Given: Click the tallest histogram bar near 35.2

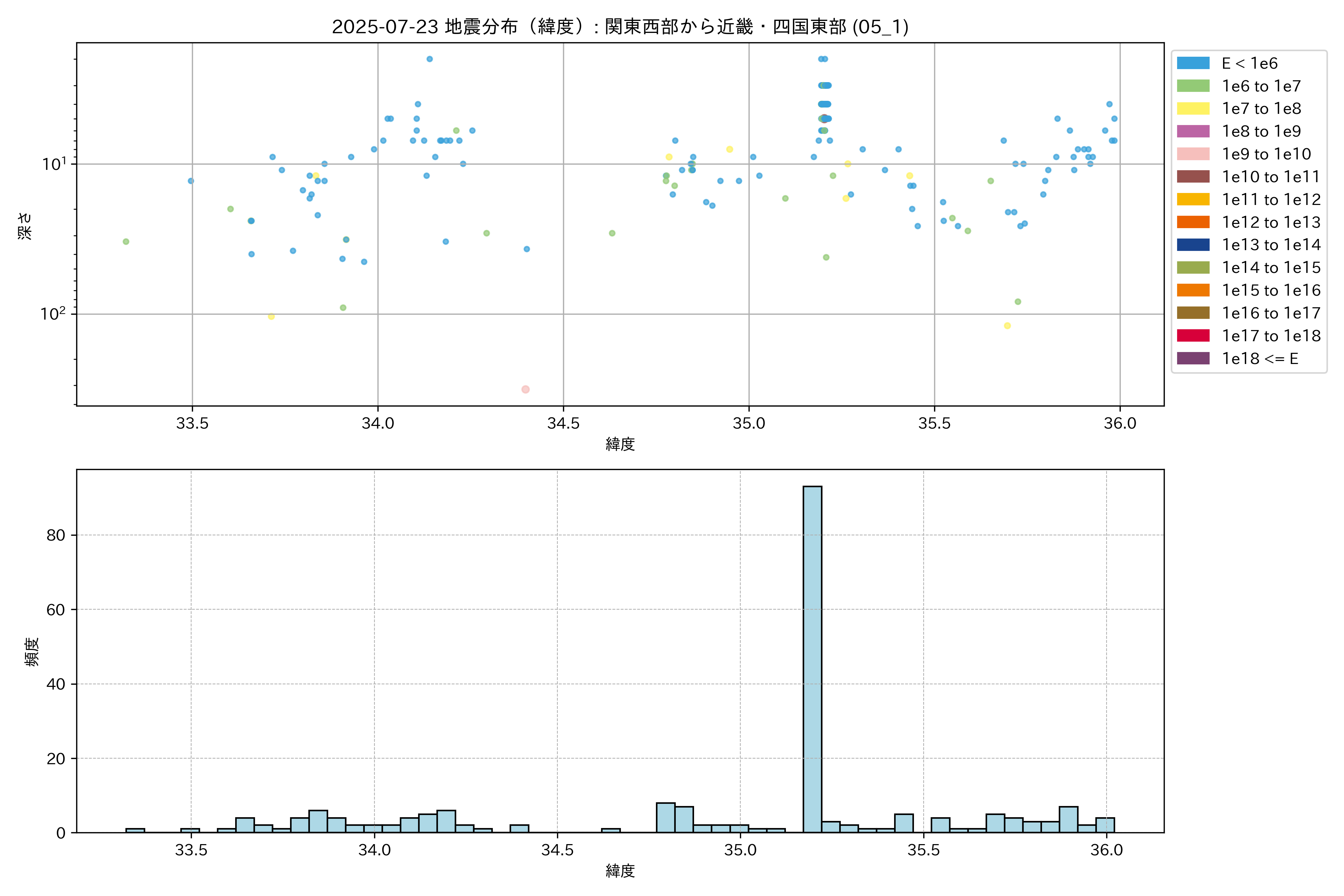Looking at the screenshot, I should click(812, 659).
